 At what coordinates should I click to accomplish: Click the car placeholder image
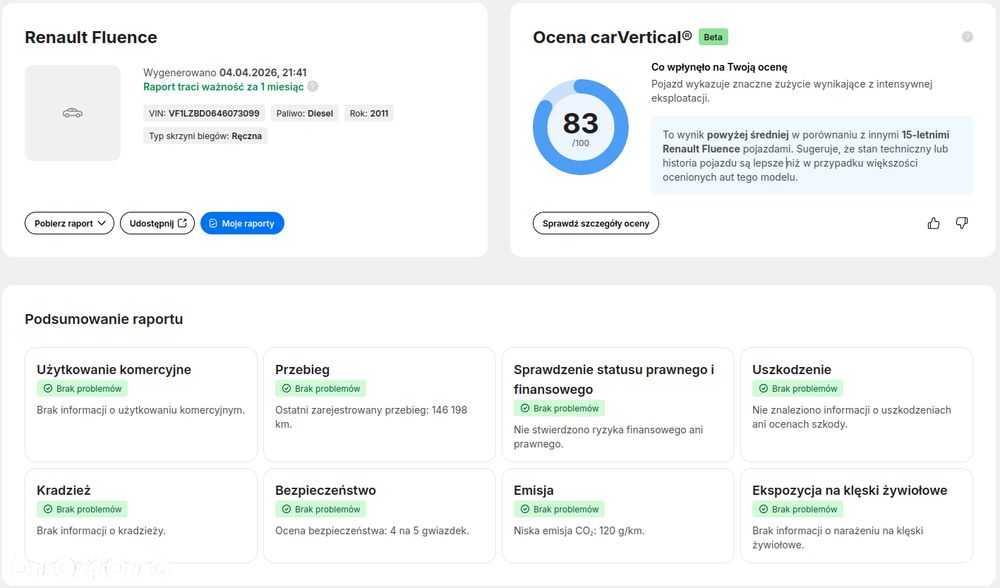tap(72, 113)
